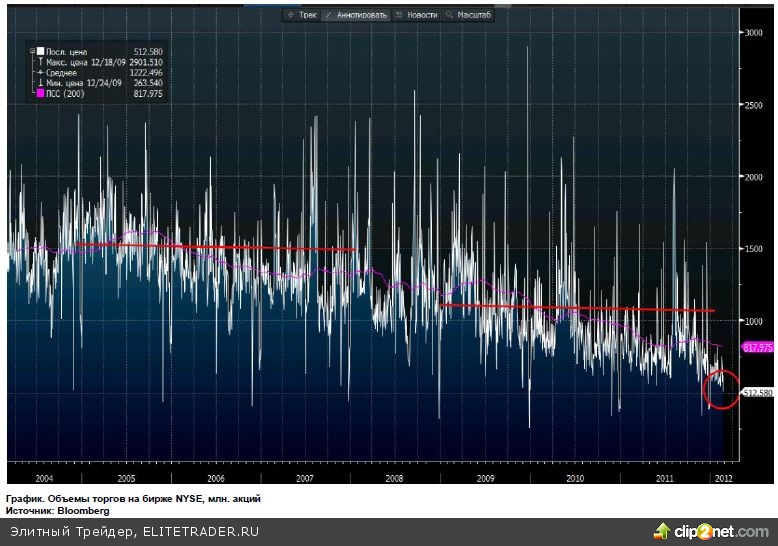Click the red circle marking latest volume
The height and width of the screenshot is (546, 778).
pos(721,389)
